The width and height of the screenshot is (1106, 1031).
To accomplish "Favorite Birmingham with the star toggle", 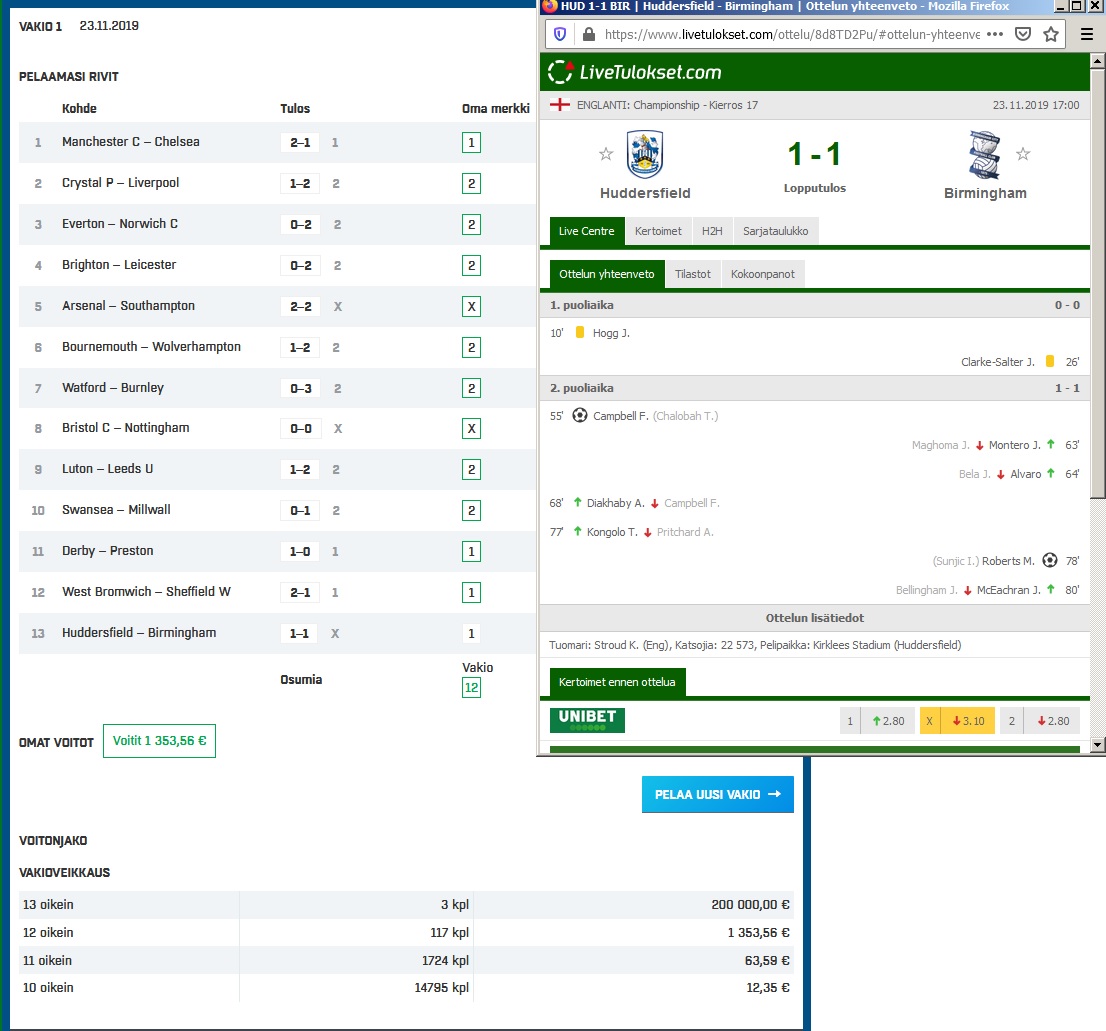I will click(x=1023, y=154).
